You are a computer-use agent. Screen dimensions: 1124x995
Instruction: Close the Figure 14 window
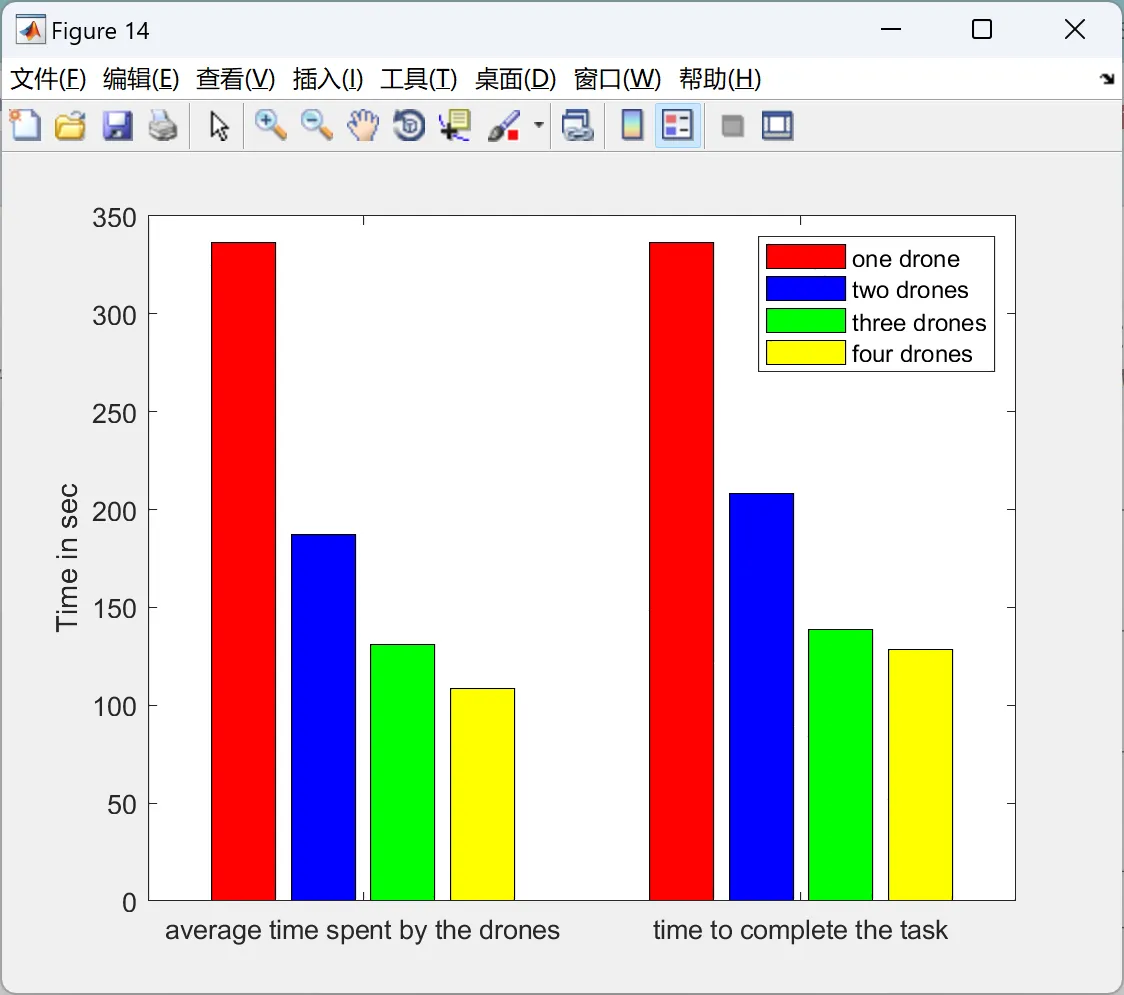[x=1075, y=29]
